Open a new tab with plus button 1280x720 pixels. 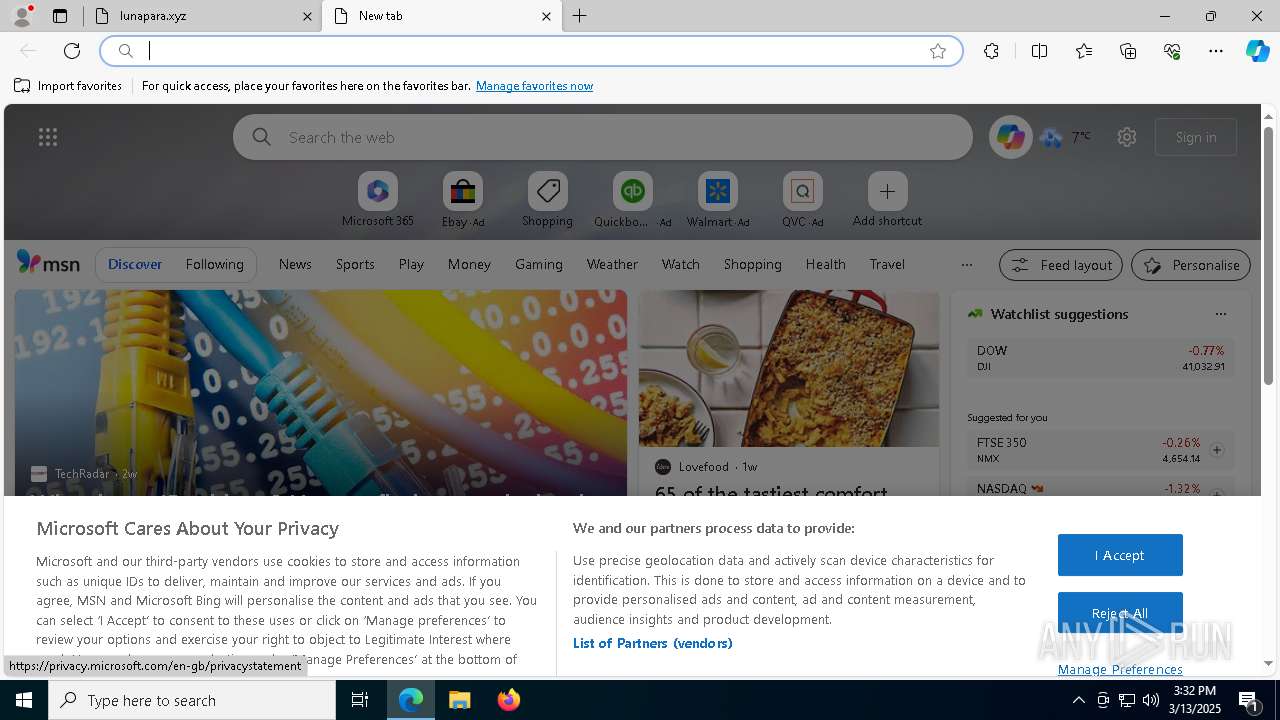[x=580, y=16]
